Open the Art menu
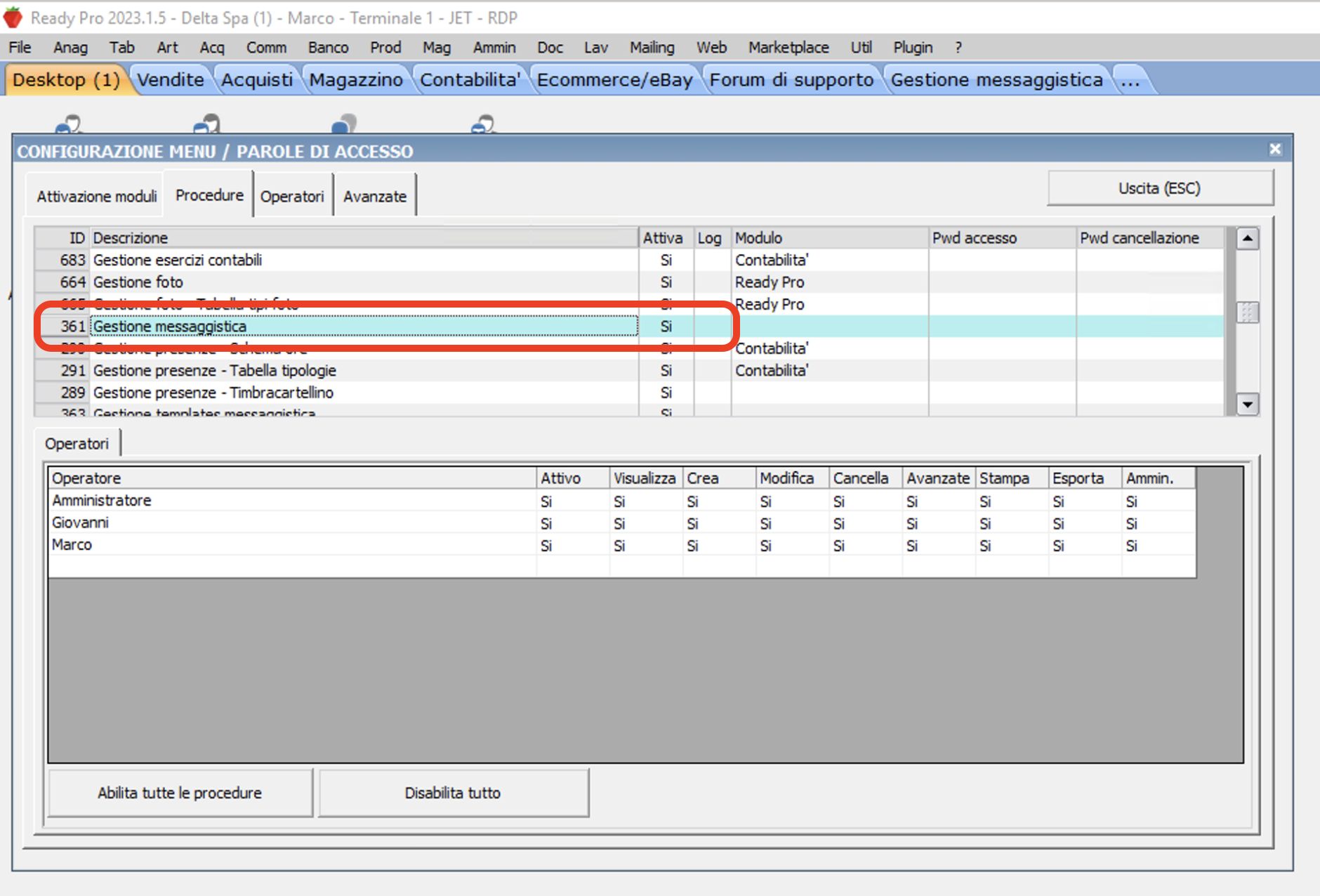Screen dimensions: 1320x896 [167, 48]
